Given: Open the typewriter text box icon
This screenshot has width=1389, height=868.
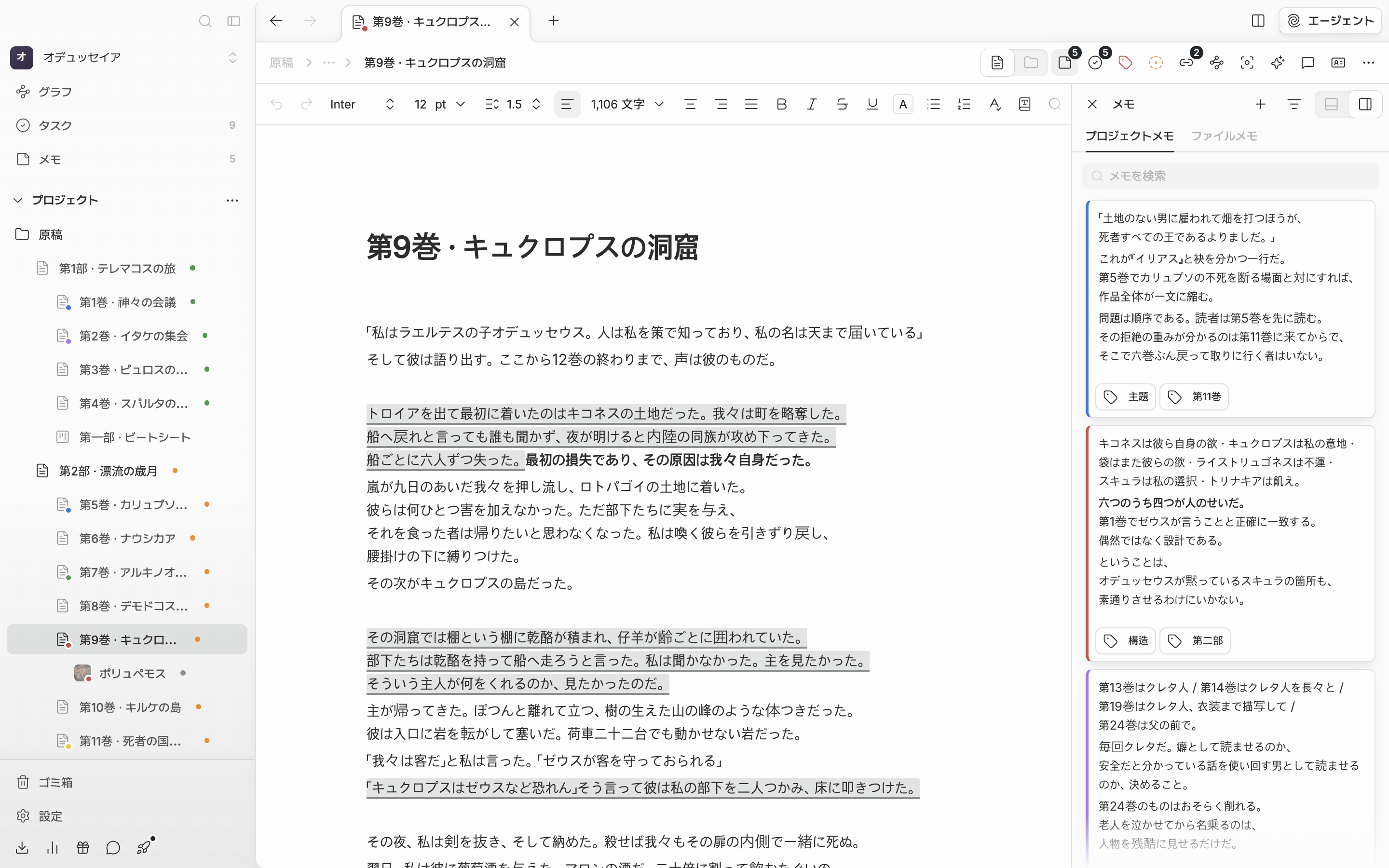Looking at the screenshot, I should (1024, 105).
